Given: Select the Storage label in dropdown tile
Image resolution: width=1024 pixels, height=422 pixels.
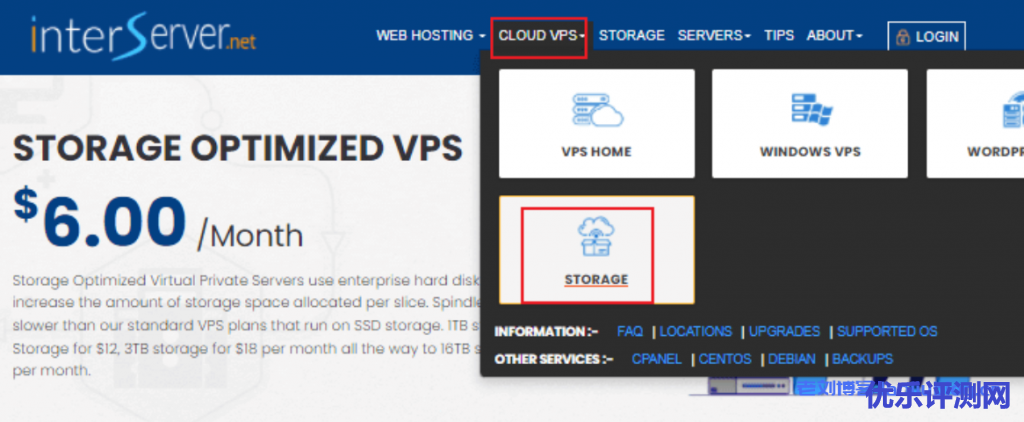Looking at the screenshot, I should (596, 280).
